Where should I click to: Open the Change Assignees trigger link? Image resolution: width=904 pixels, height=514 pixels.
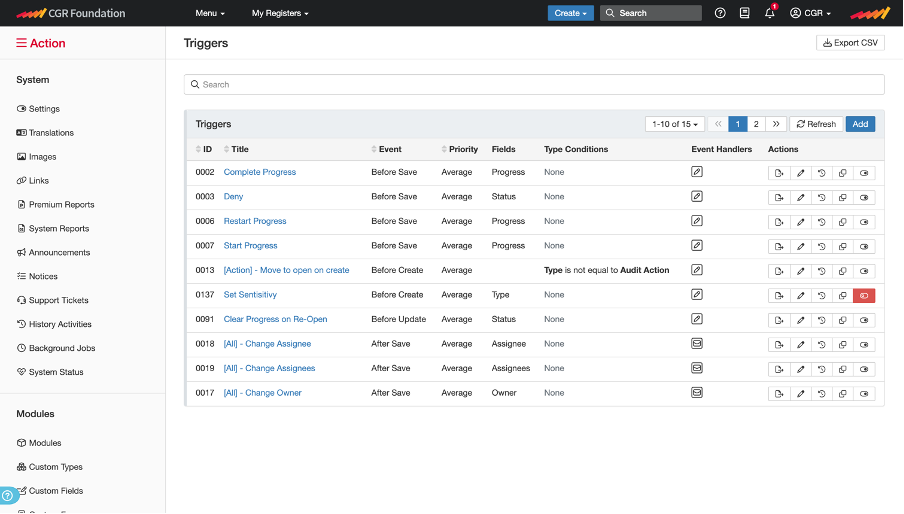[269, 368]
